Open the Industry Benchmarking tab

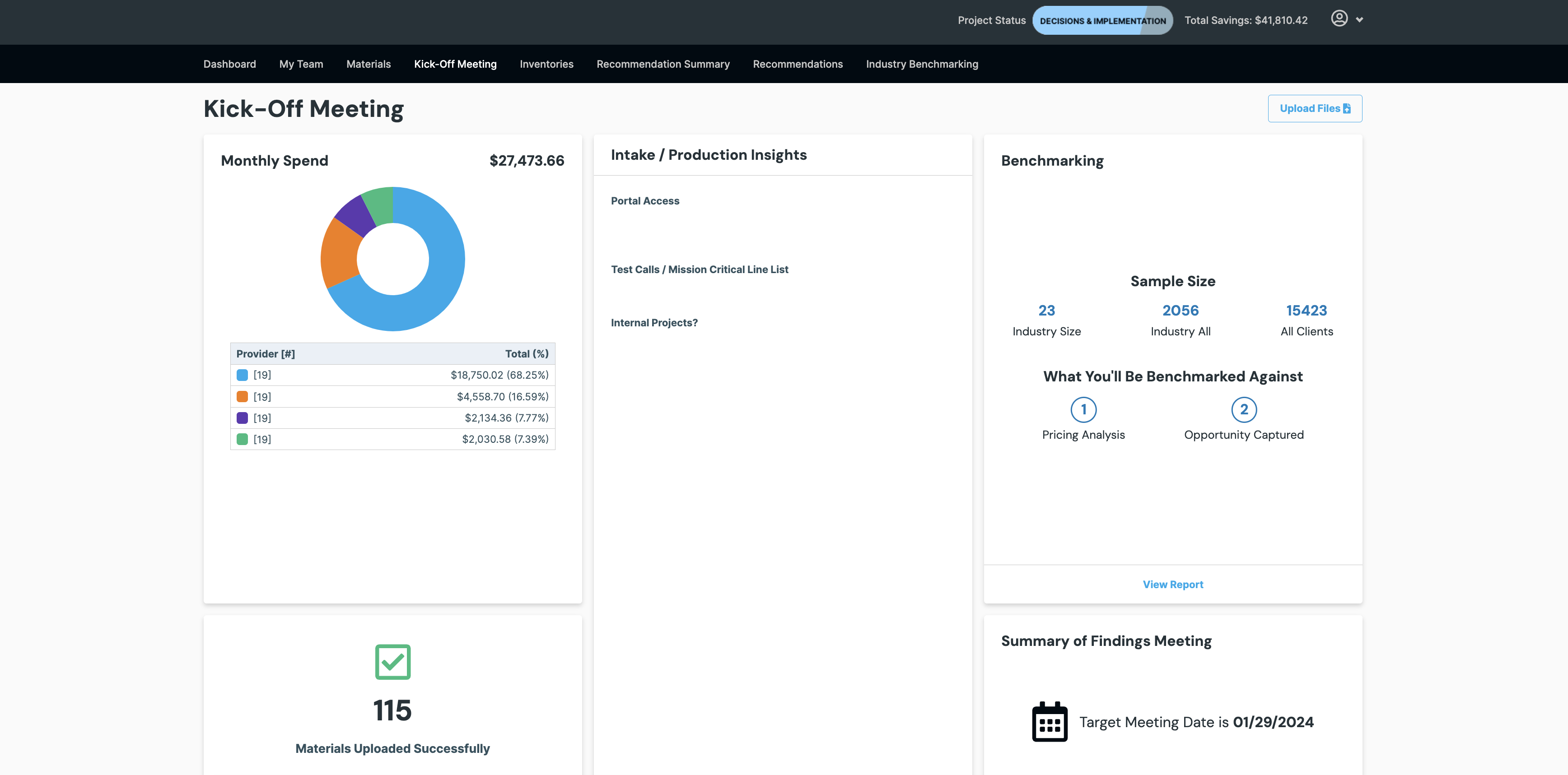922,64
